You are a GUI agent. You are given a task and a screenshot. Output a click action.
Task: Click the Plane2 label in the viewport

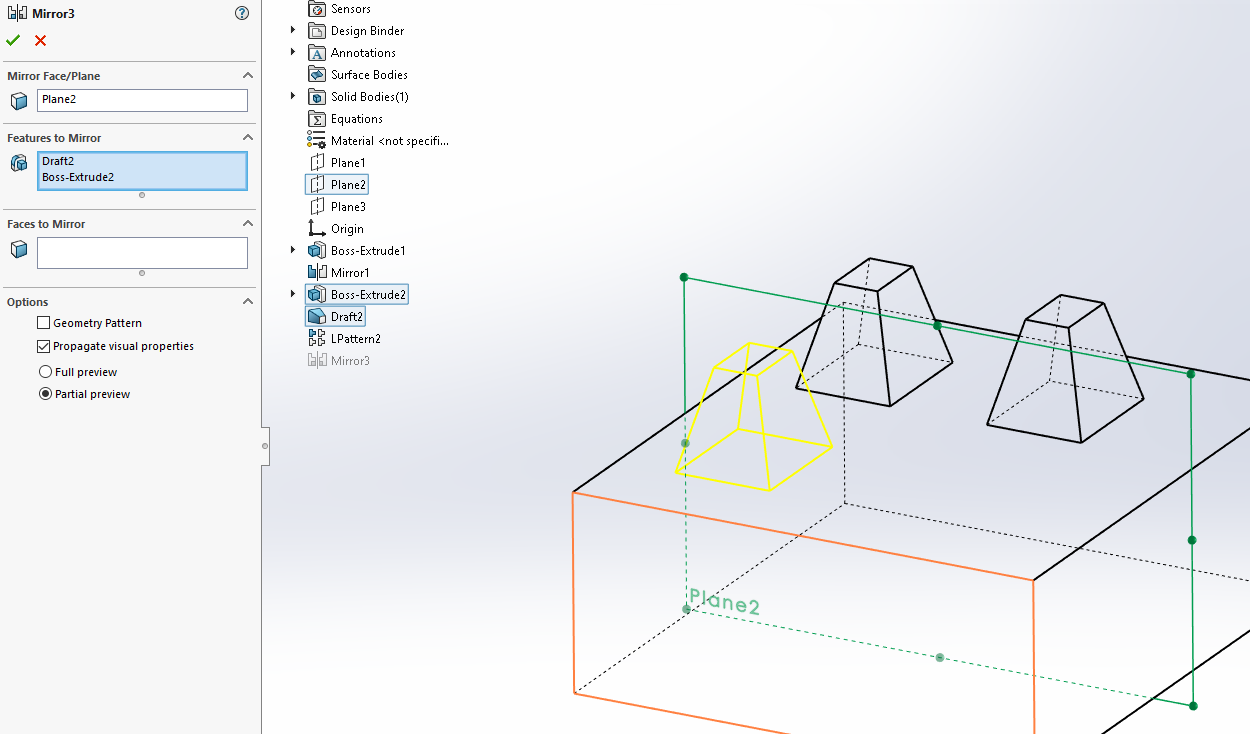point(725,602)
